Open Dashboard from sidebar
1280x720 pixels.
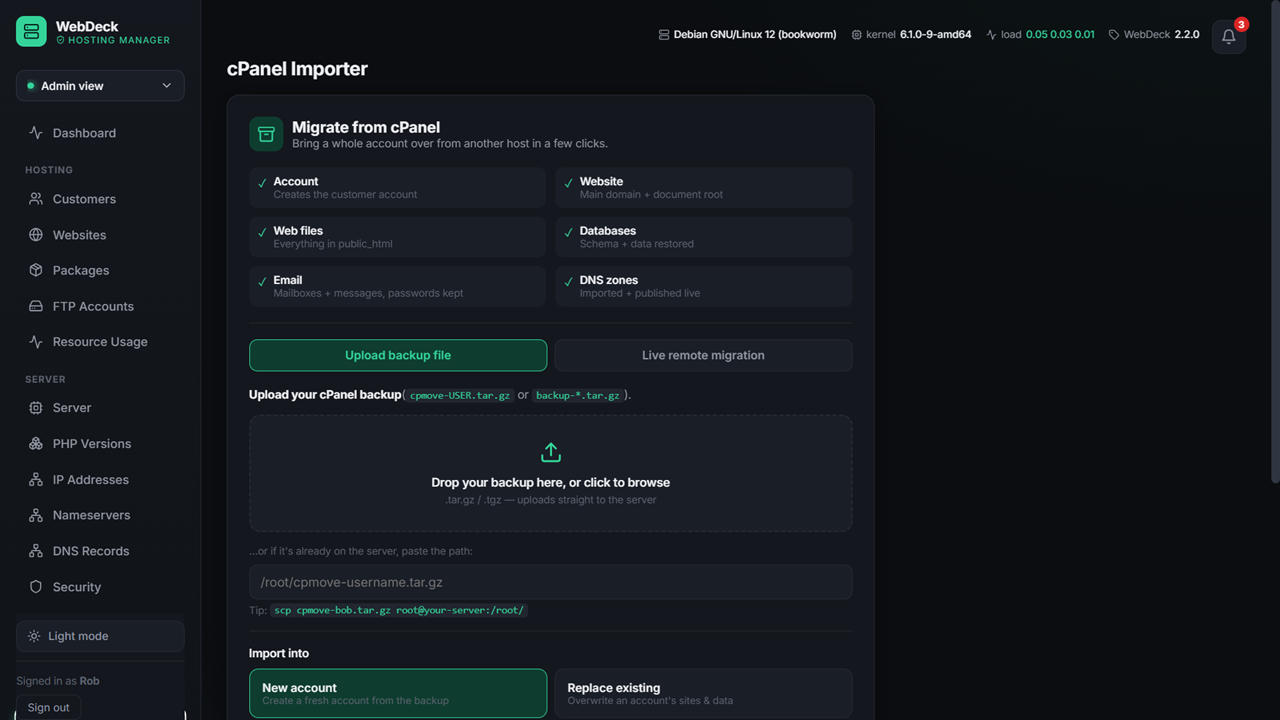[x=100, y=133]
